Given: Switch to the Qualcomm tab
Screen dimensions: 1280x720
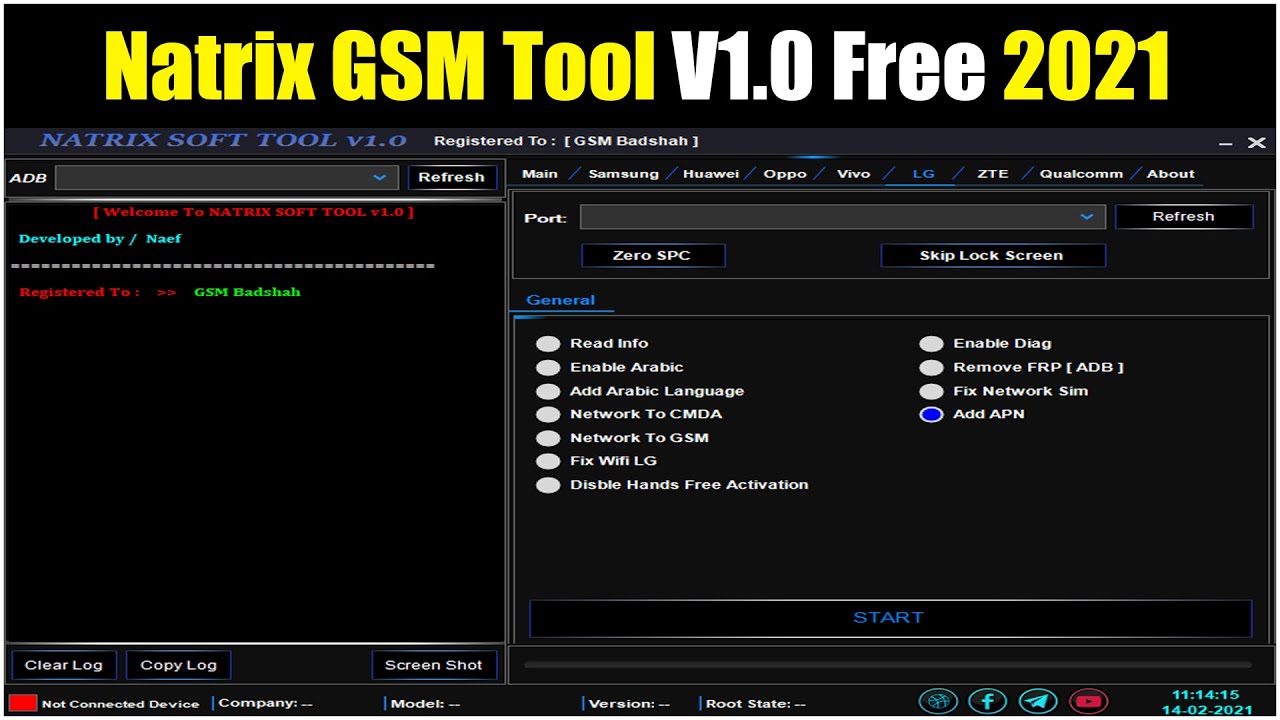Looking at the screenshot, I should [1081, 174].
